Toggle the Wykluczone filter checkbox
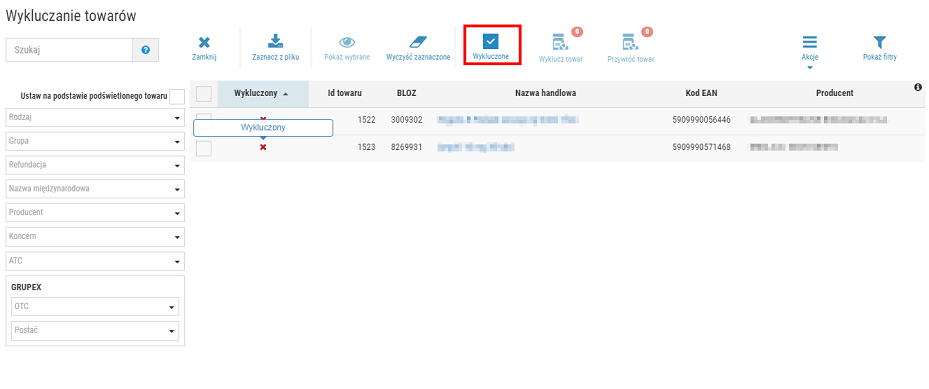Viewport: 929px width, 389px height. tap(491, 41)
